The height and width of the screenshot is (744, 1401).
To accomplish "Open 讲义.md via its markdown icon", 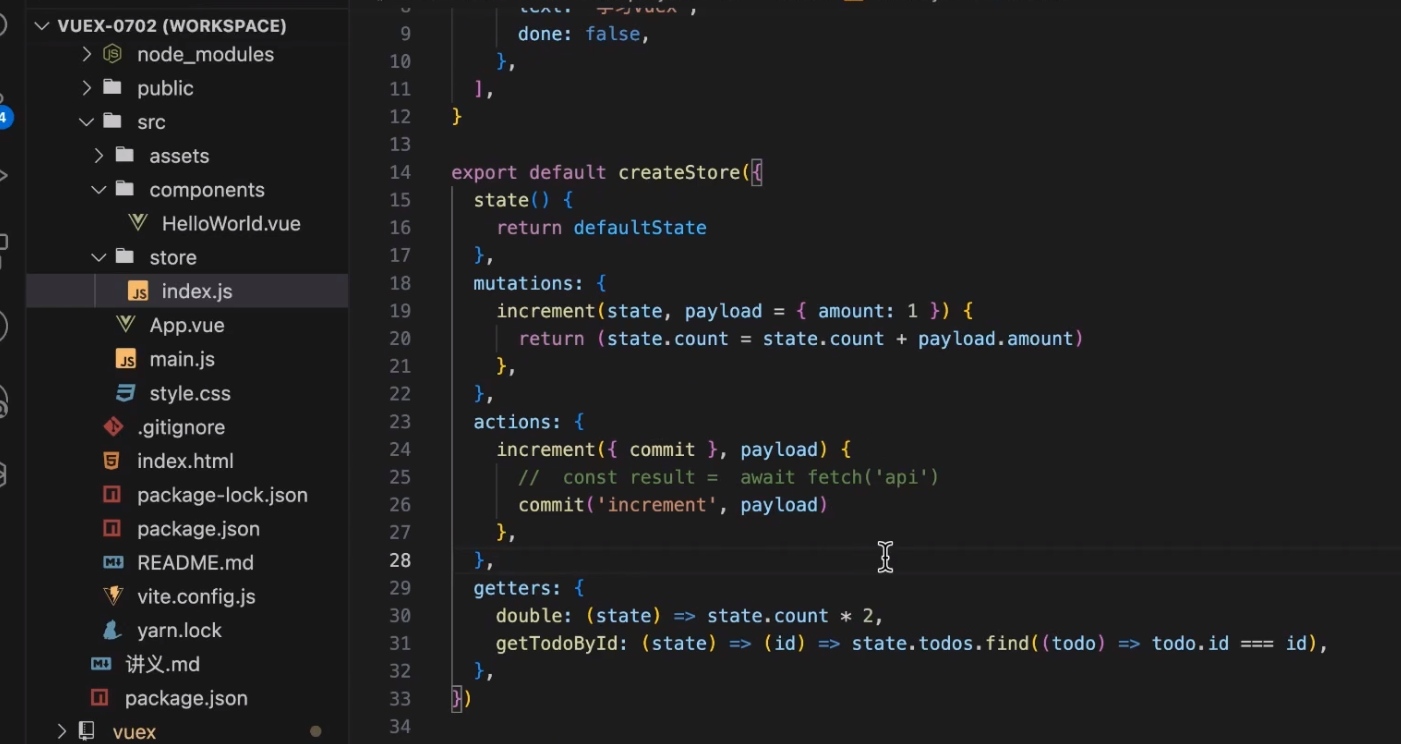I will pyautogui.click(x=101, y=664).
